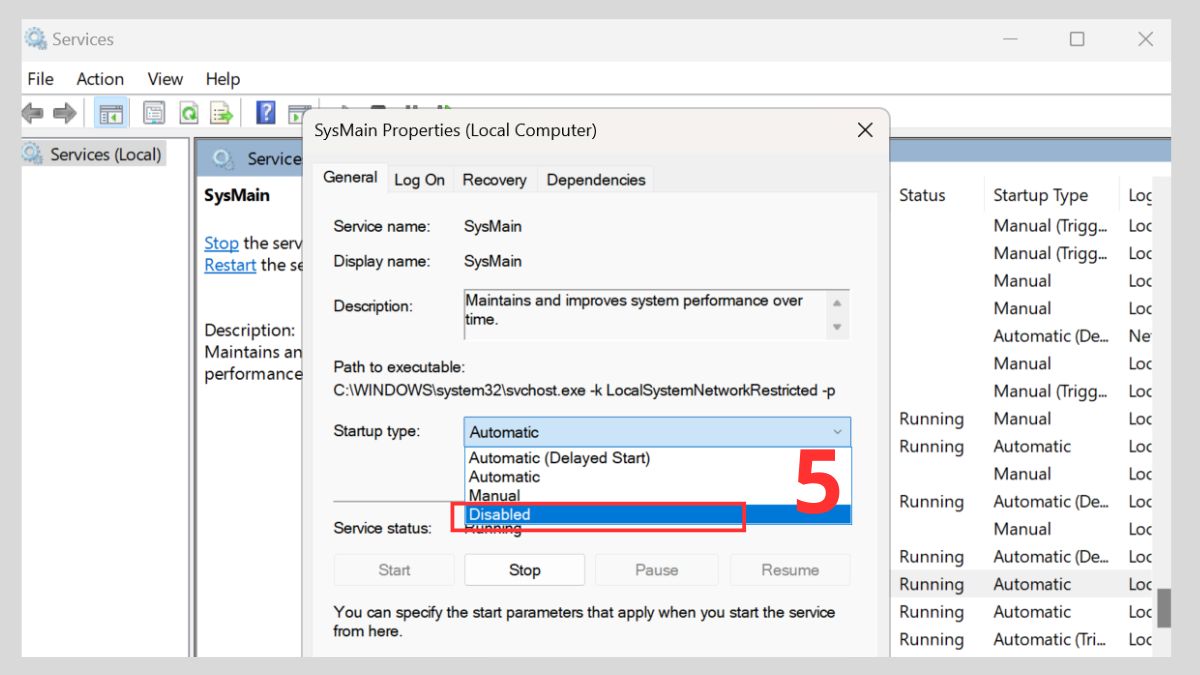Choose Manual in the startup type list
This screenshot has width=1200, height=675.
pyautogui.click(x=658, y=496)
